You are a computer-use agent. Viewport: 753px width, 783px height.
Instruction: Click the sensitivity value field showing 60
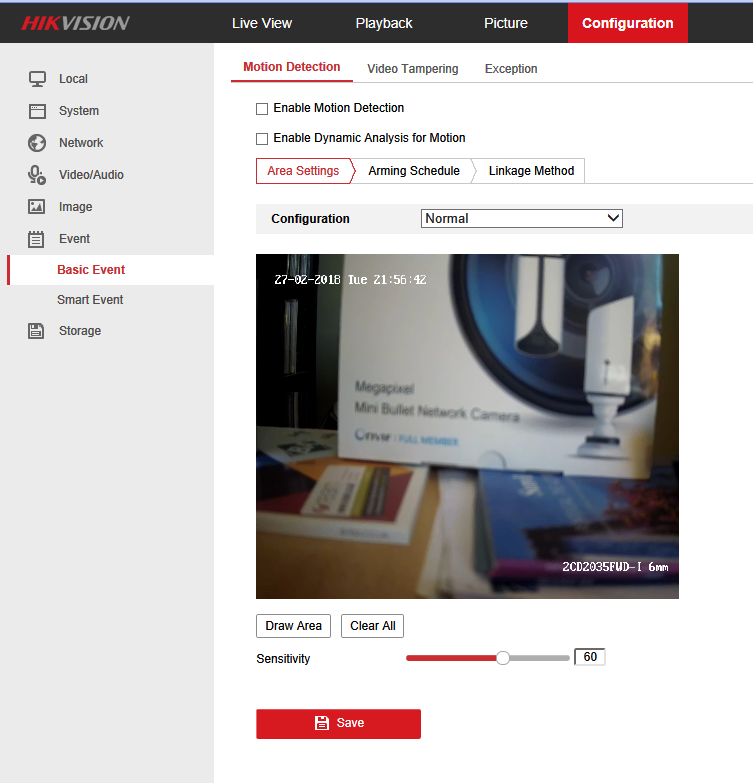[590, 658]
